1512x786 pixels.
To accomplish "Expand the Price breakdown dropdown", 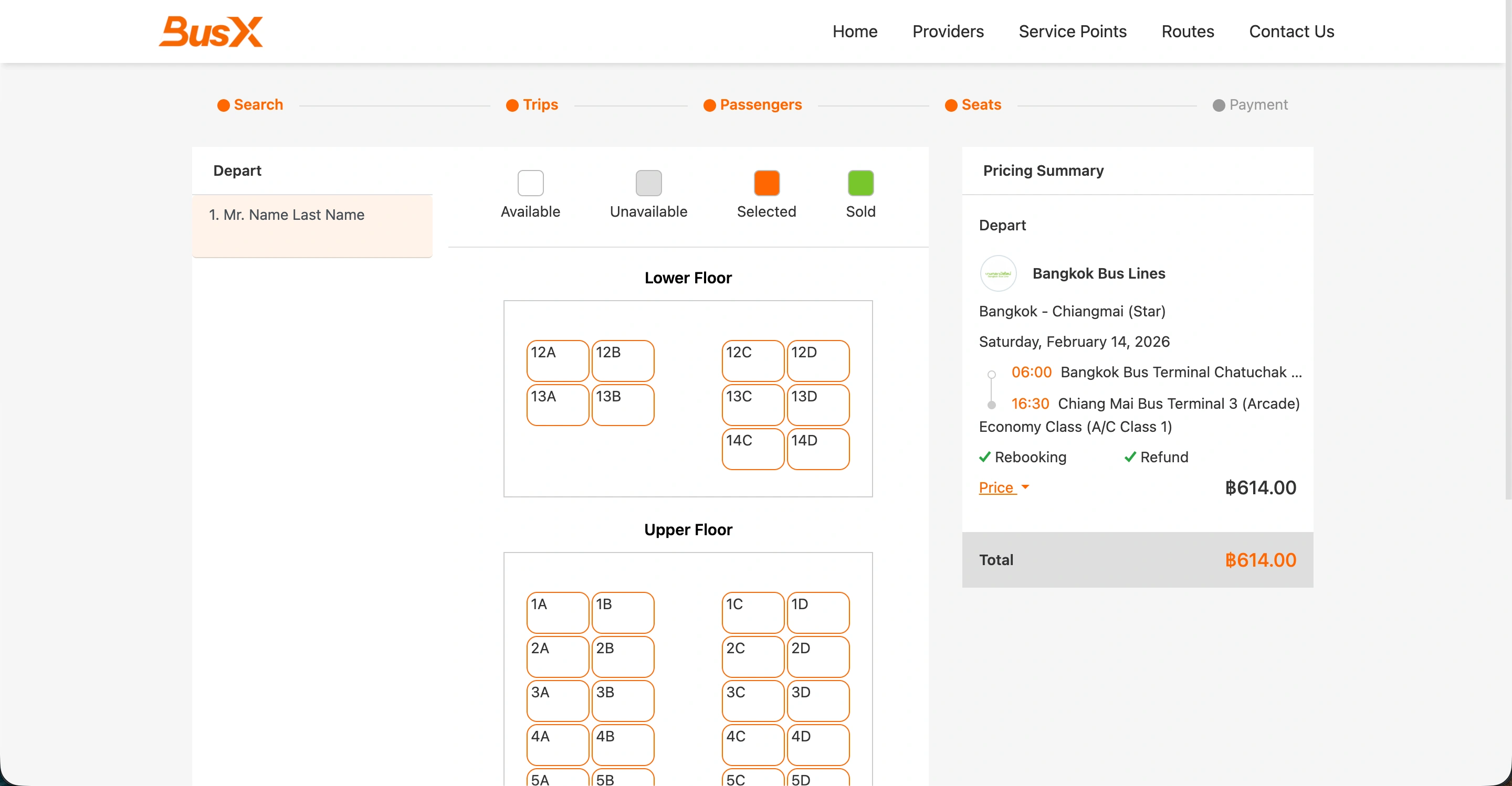I will click(x=1004, y=487).
